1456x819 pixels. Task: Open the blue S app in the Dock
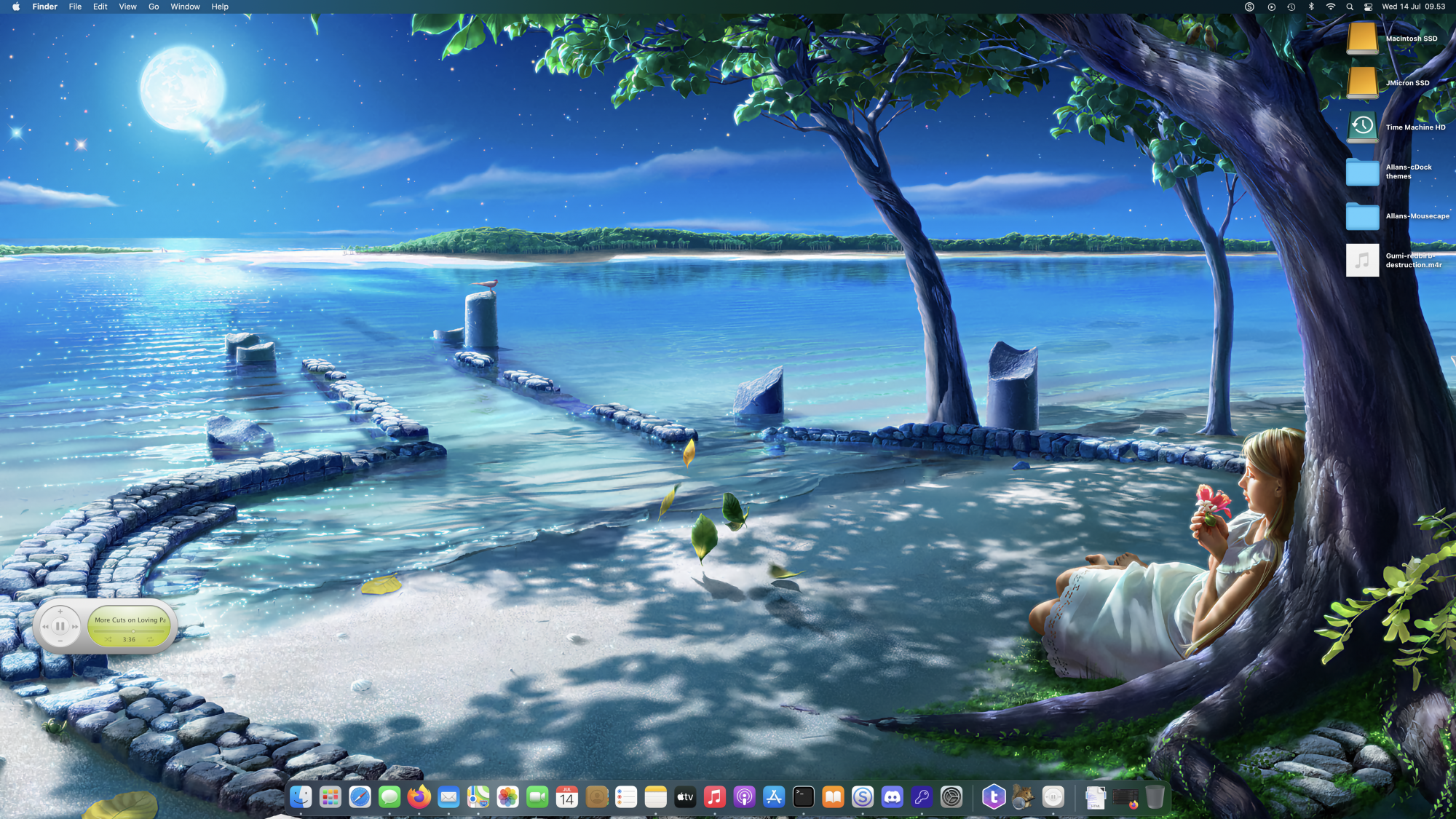pyautogui.click(x=863, y=797)
